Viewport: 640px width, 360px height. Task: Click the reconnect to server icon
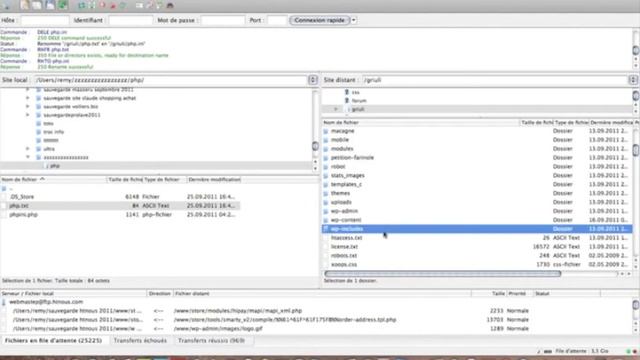[x=123, y=5]
